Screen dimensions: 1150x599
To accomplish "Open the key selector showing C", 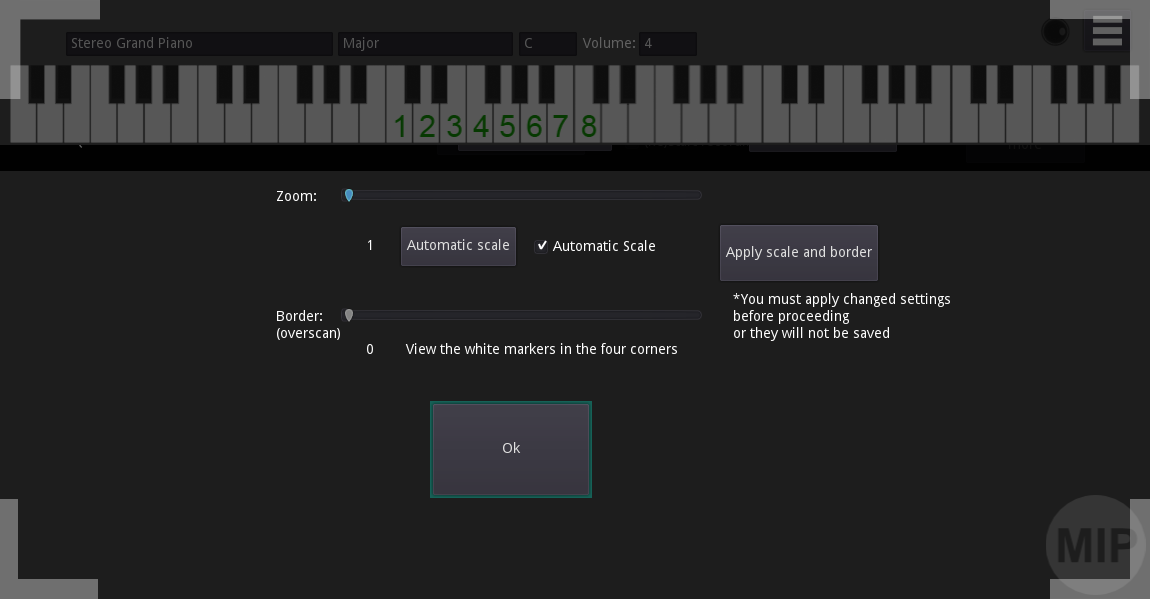I will tap(547, 43).
